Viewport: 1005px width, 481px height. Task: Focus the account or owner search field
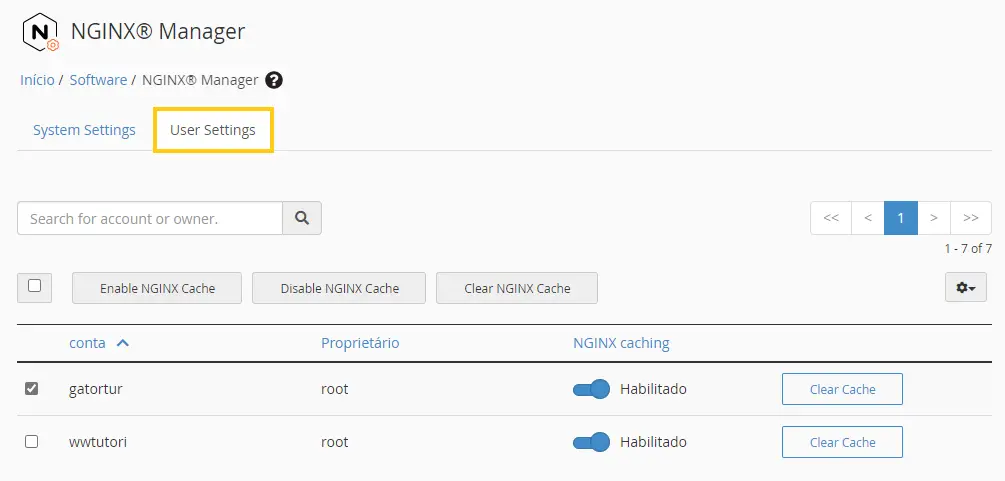point(150,218)
